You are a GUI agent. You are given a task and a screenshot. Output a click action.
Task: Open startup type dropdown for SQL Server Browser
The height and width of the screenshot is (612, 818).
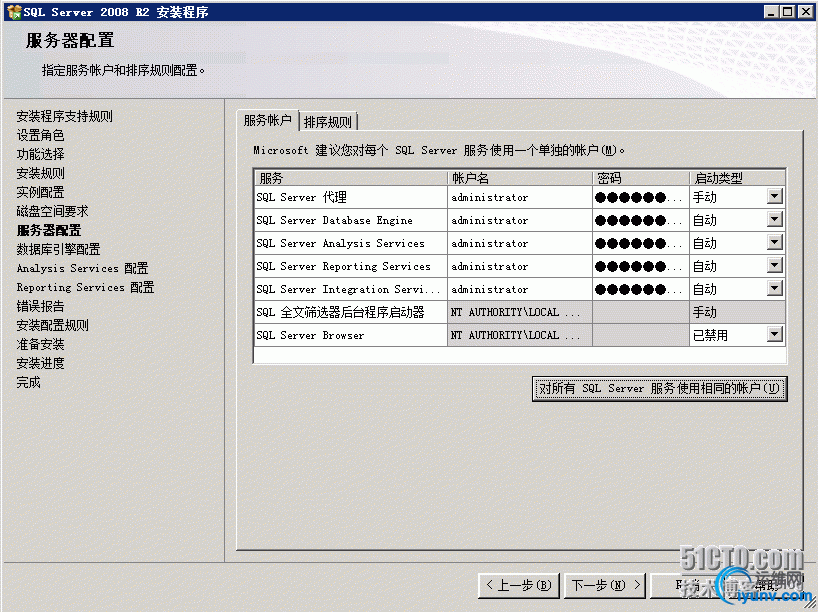pyautogui.click(x=775, y=334)
